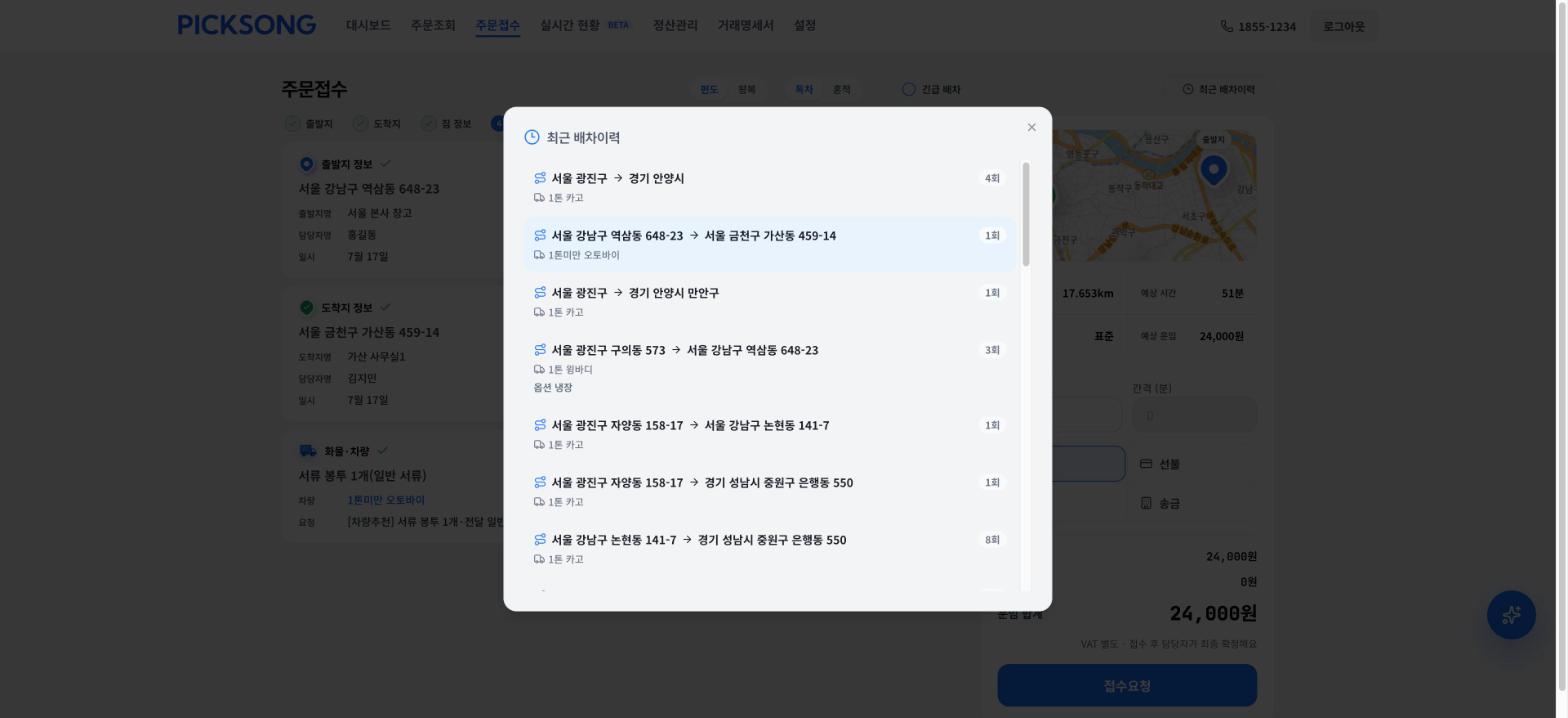Close the recent dispatch history dialog

click(1031, 127)
